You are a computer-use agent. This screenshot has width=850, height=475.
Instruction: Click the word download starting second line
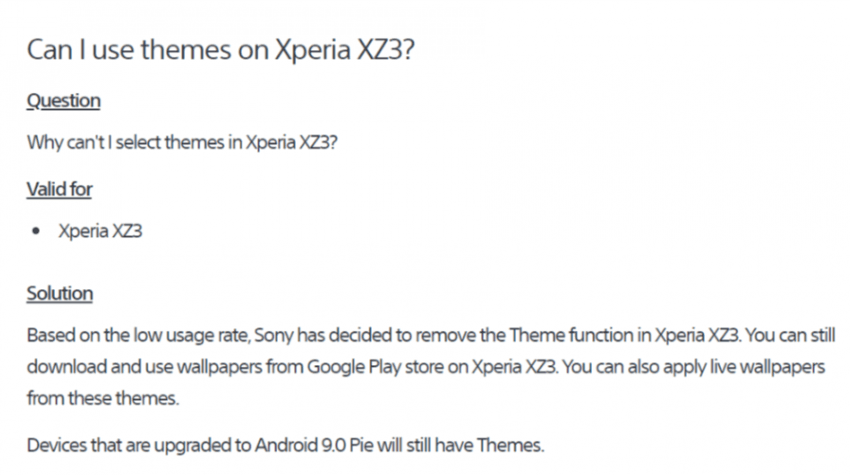[x=67, y=367]
